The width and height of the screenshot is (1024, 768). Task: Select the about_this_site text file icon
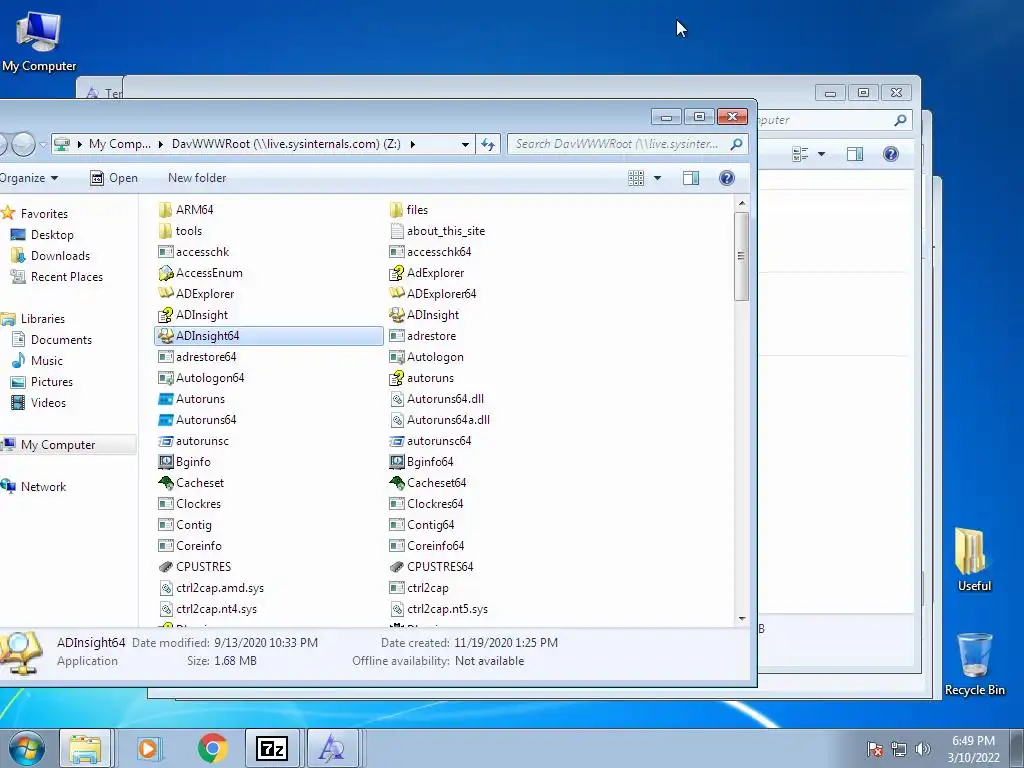pyautogui.click(x=396, y=231)
